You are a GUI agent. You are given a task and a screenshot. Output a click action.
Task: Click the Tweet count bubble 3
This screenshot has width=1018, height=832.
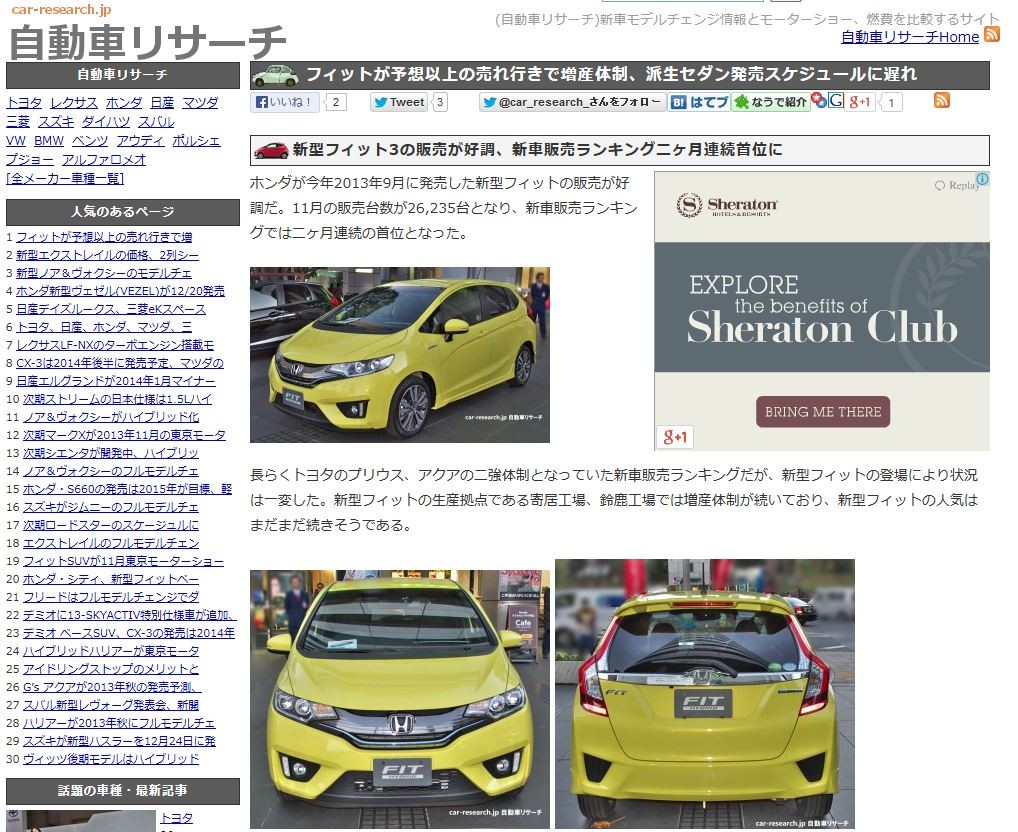coord(440,102)
